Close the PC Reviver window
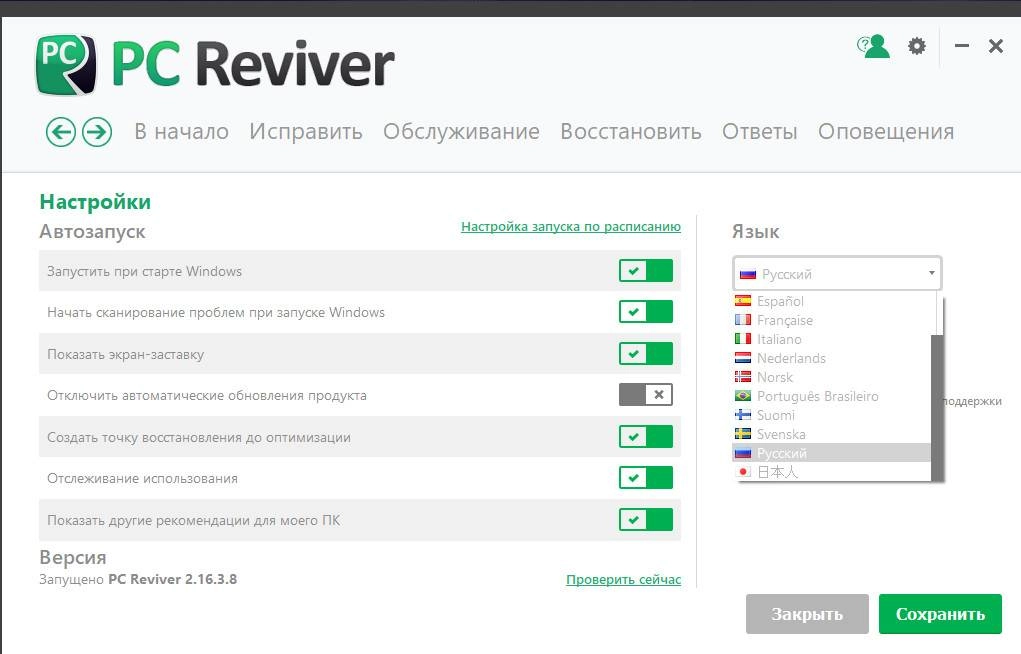The height and width of the screenshot is (654, 1021). point(996,46)
